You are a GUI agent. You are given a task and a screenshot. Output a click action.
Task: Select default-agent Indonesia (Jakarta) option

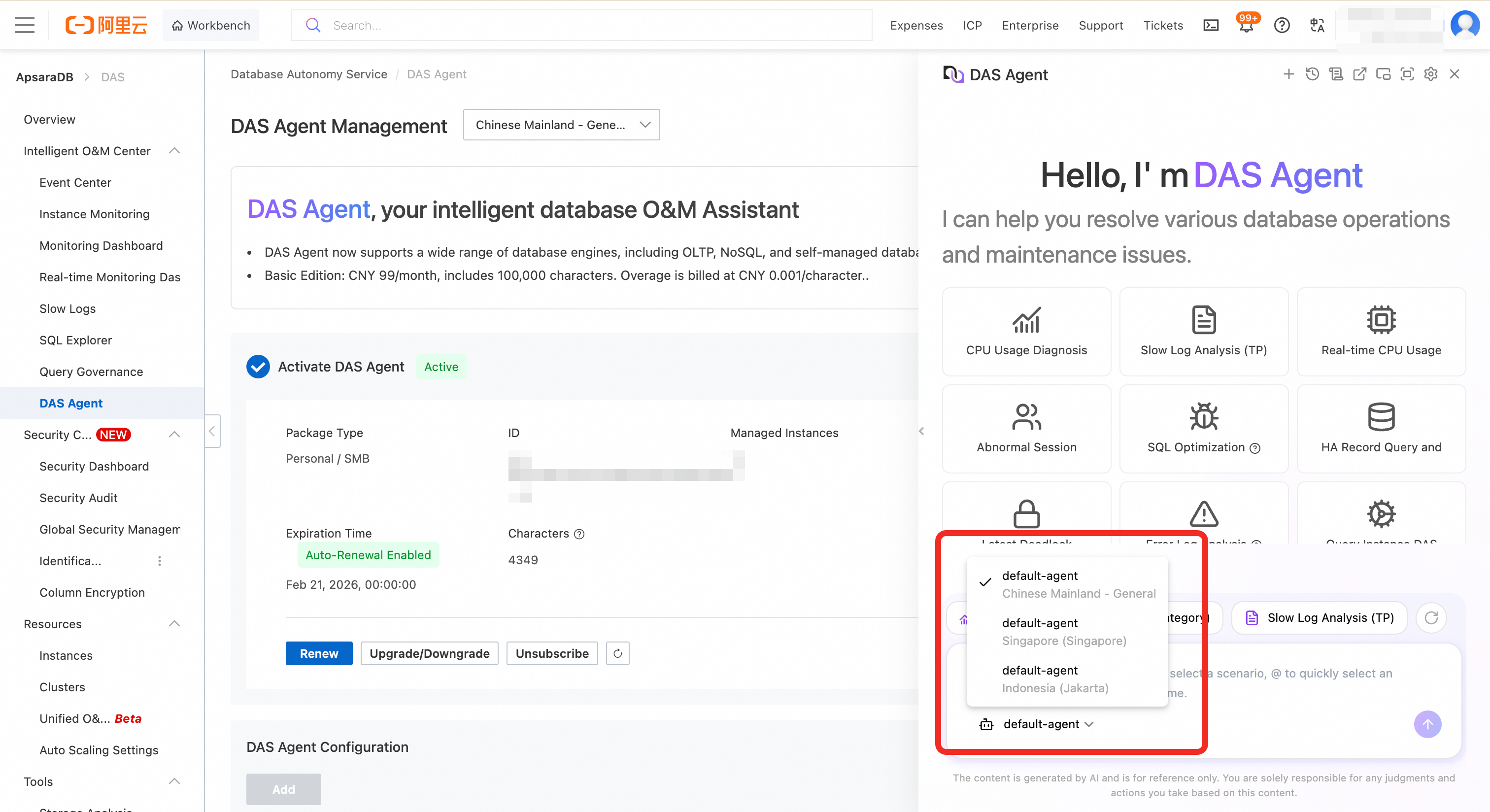(1055, 679)
